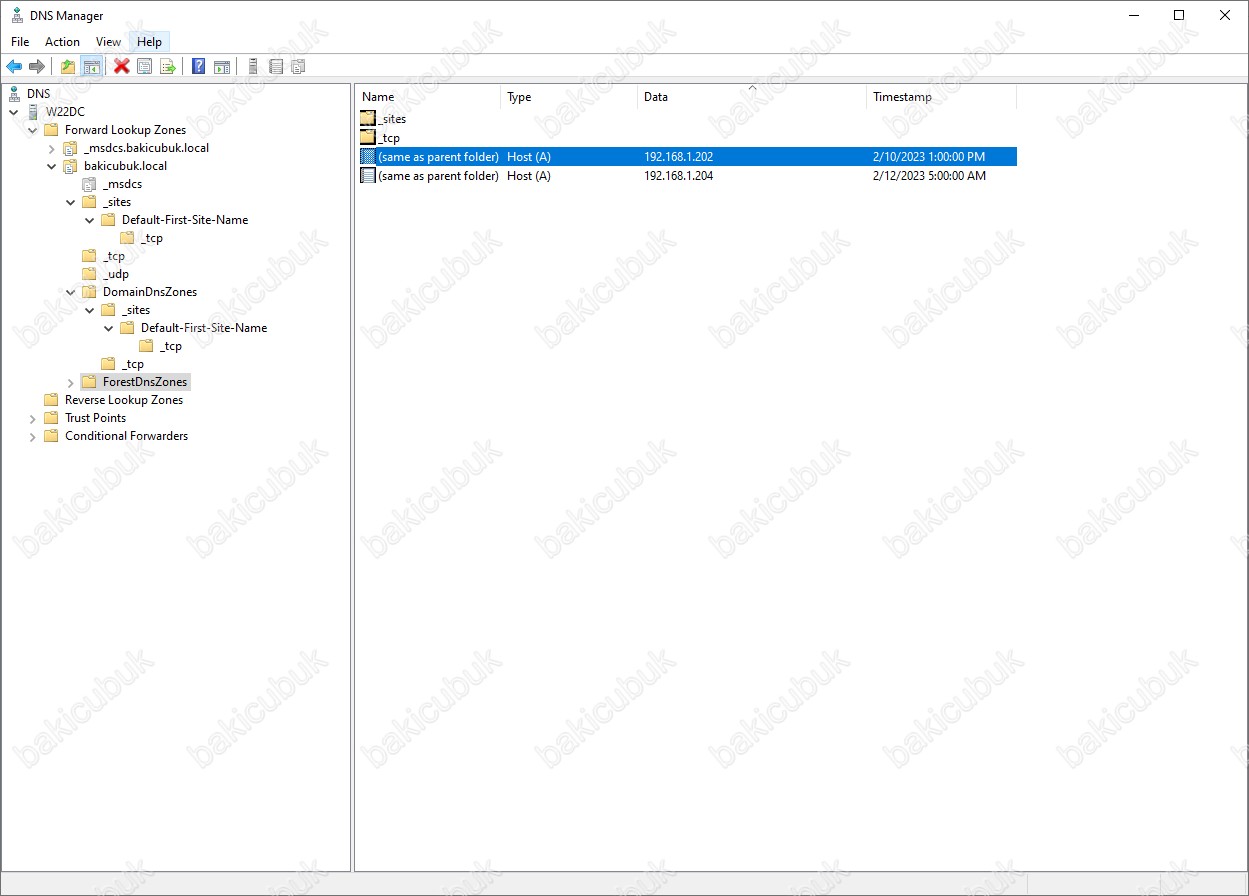This screenshot has height=896, width=1249.
Task: Click the bakicubuk.local zone icon in tree
Action: pyautogui.click(x=70, y=166)
